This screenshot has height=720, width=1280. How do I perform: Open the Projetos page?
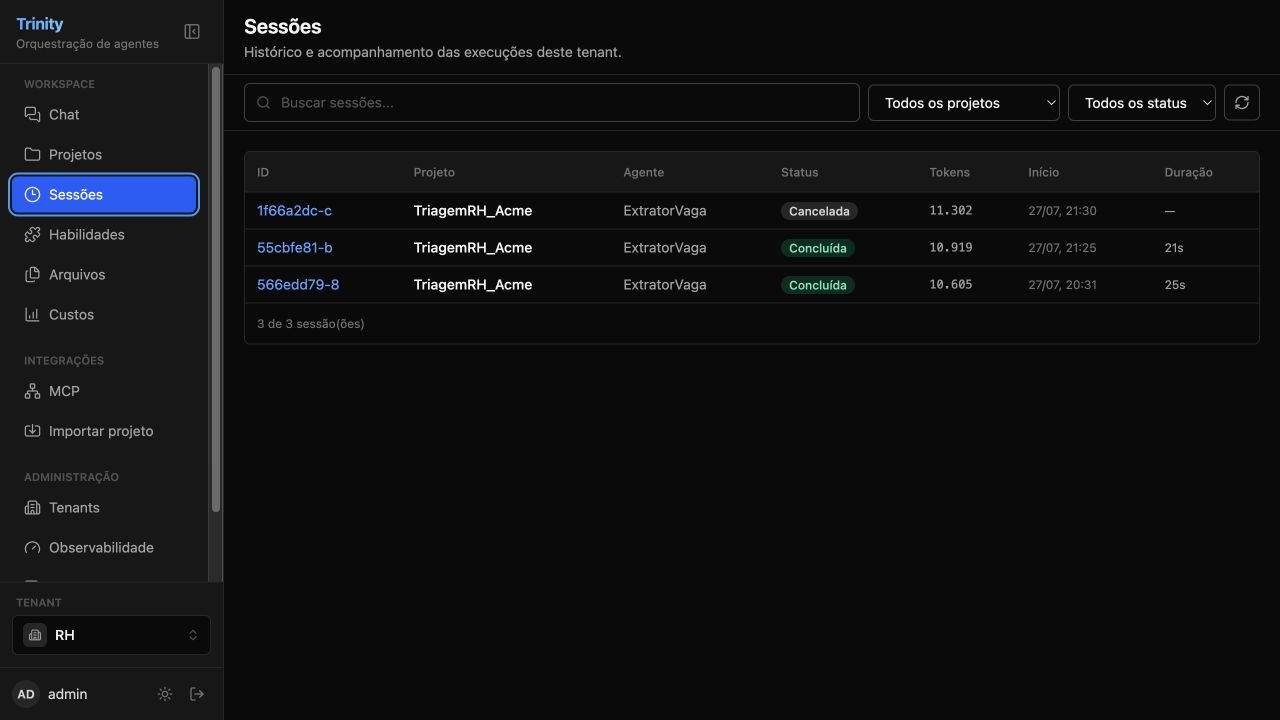coord(104,155)
